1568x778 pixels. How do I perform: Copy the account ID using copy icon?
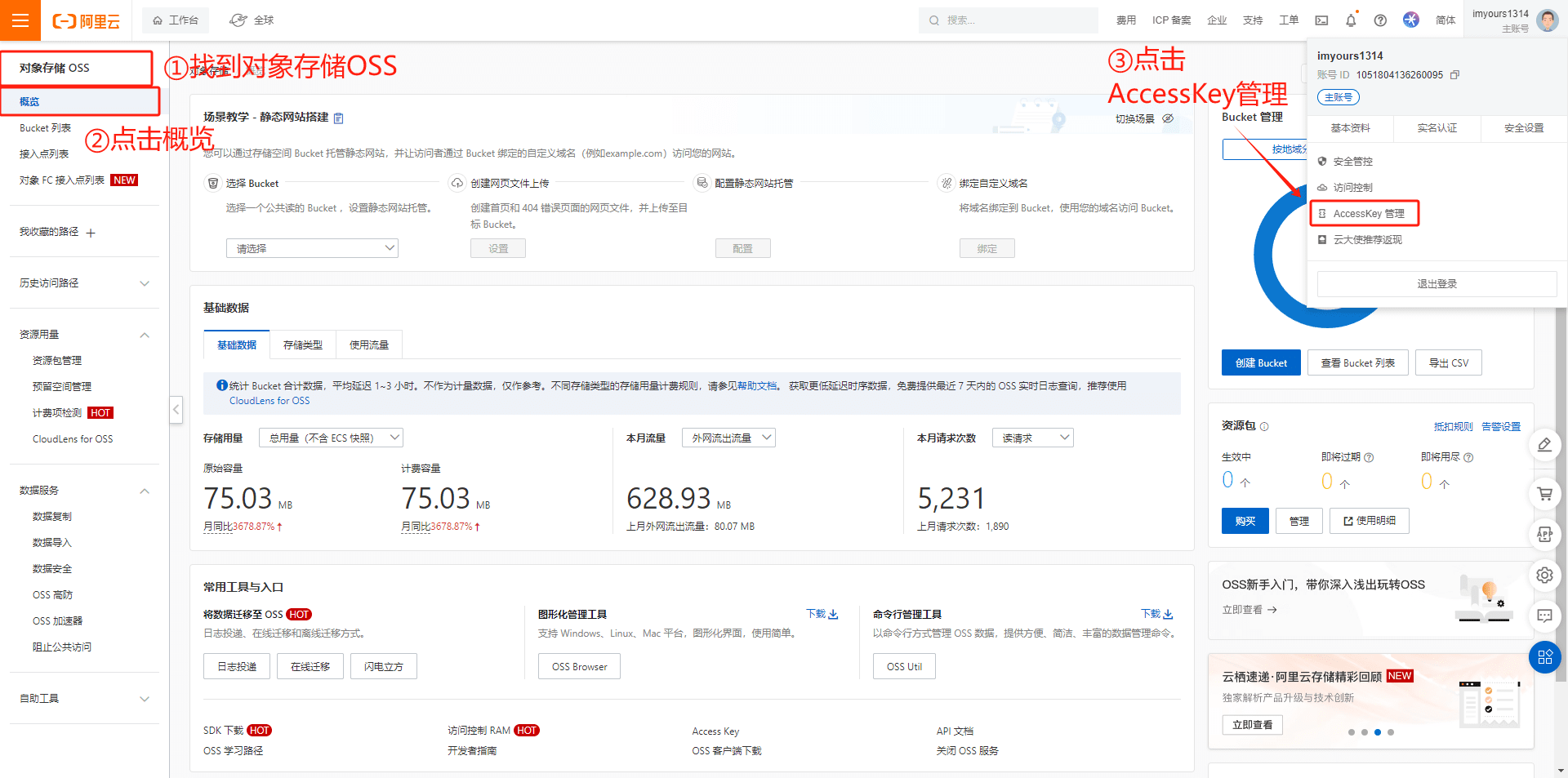tap(1454, 75)
